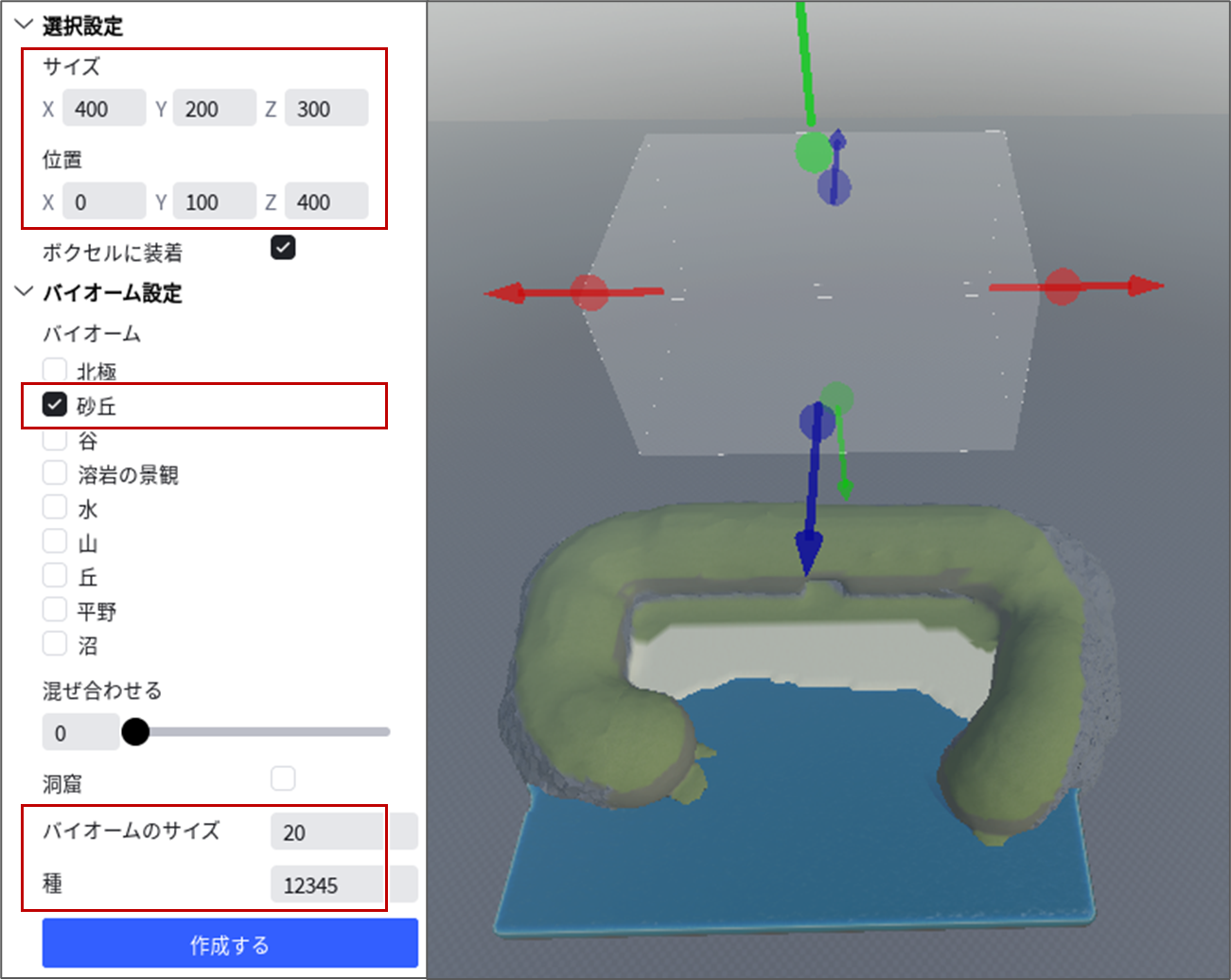Image resolution: width=1231 pixels, height=980 pixels.
Task: Click the size Y field showing 200
Action: point(215,108)
